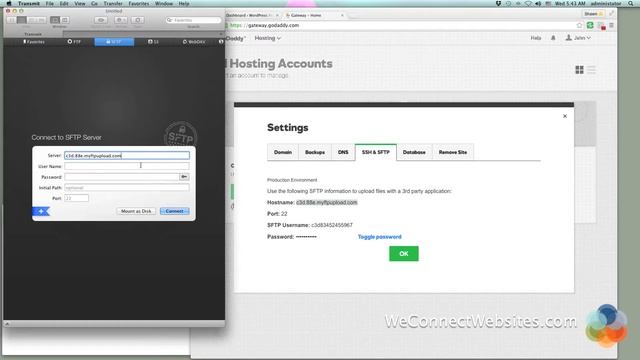Click the Connect button
The width and height of the screenshot is (640, 360).
175,211
